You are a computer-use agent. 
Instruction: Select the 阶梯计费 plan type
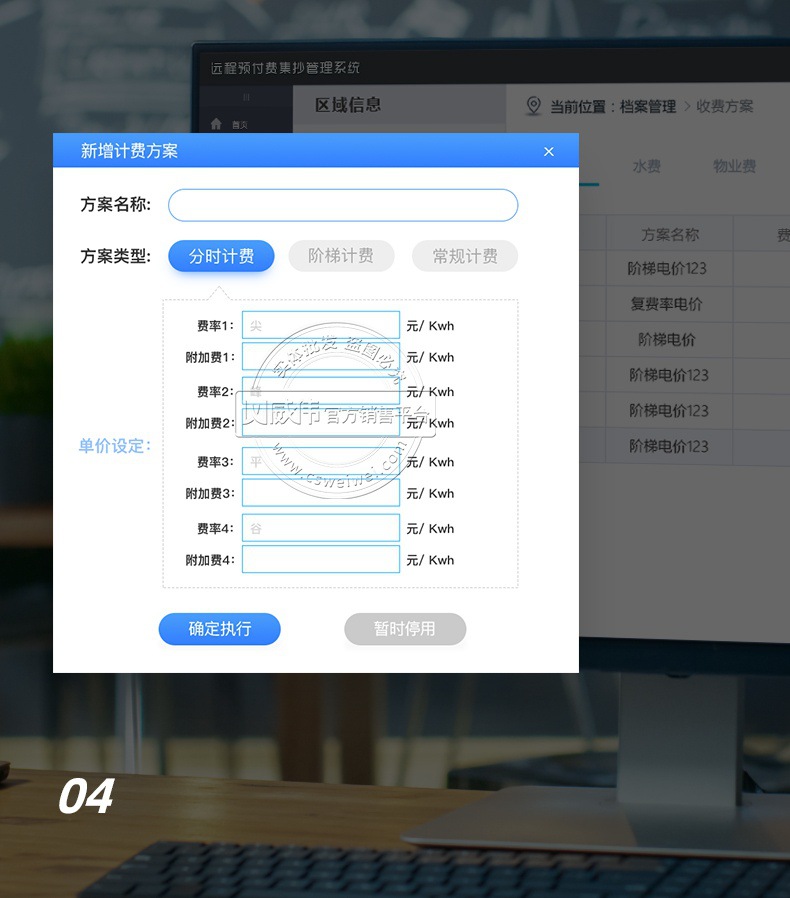[x=341, y=255]
